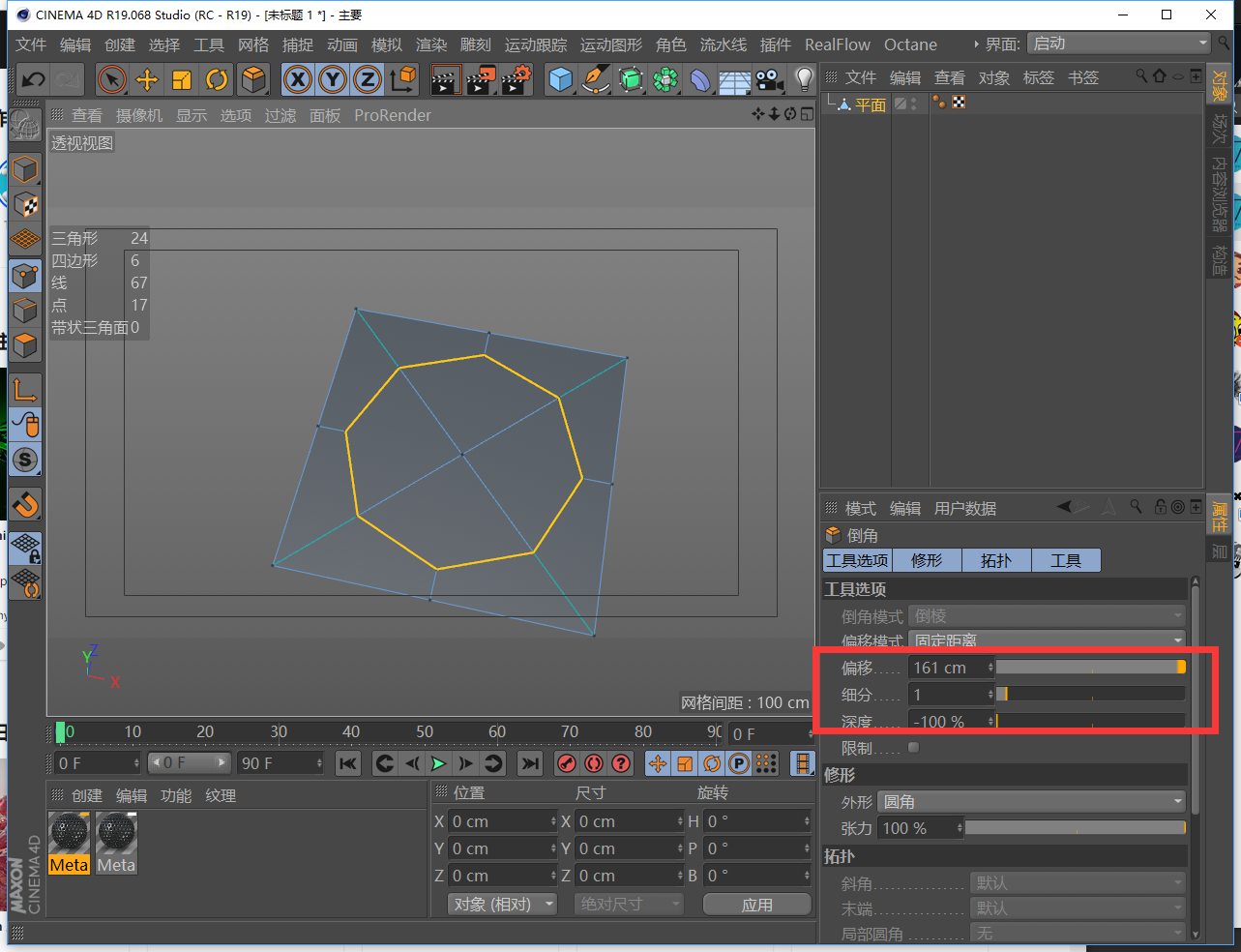
Task: Click the light bulb icon
Action: pyautogui.click(x=803, y=79)
